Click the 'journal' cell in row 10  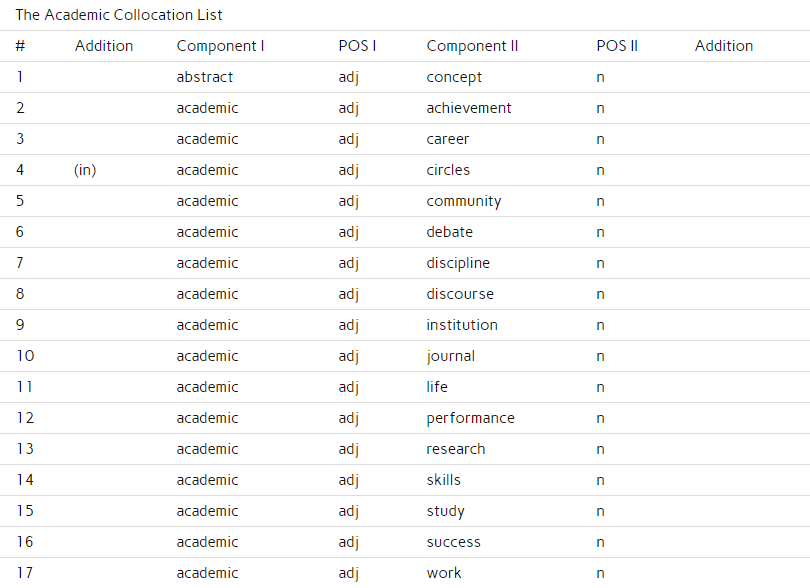point(450,357)
